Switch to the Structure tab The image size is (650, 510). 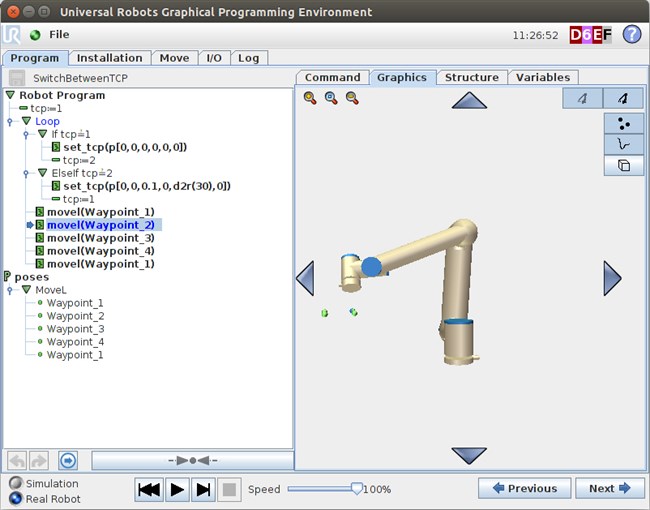[471, 78]
